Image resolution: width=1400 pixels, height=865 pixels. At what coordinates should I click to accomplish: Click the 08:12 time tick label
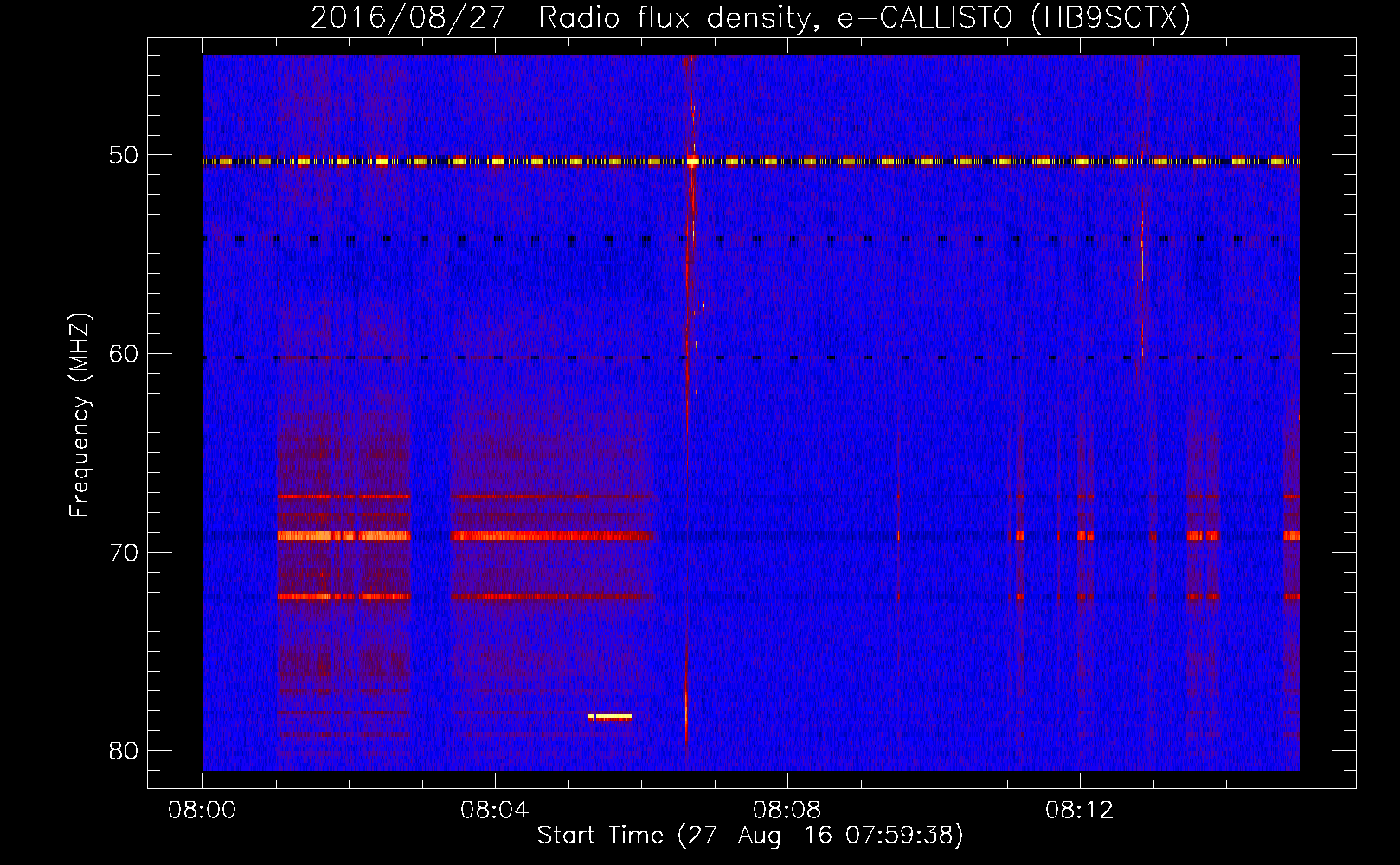click(x=1079, y=811)
